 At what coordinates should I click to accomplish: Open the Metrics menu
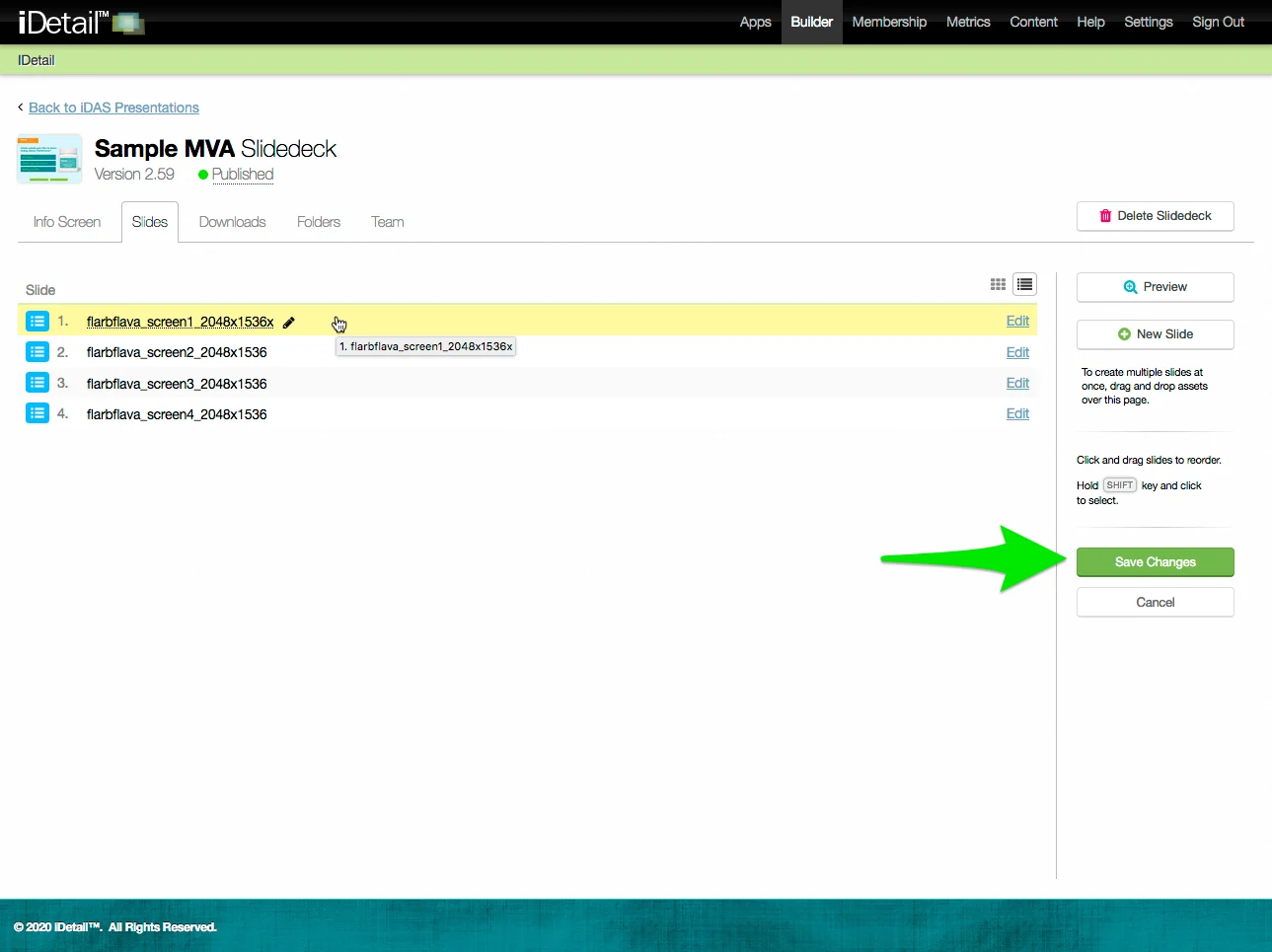coord(968,22)
